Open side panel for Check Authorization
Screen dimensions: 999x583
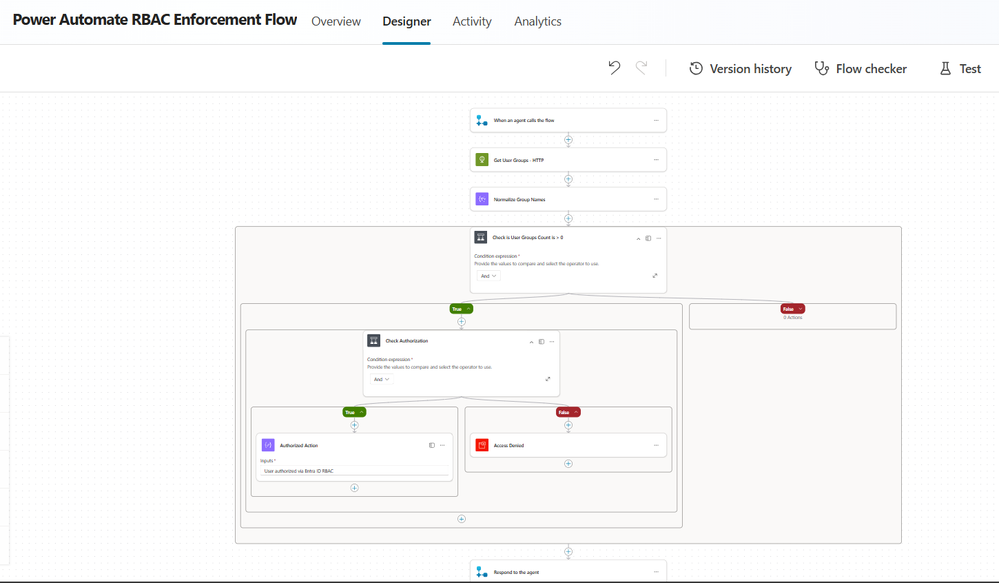pos(542,342)
